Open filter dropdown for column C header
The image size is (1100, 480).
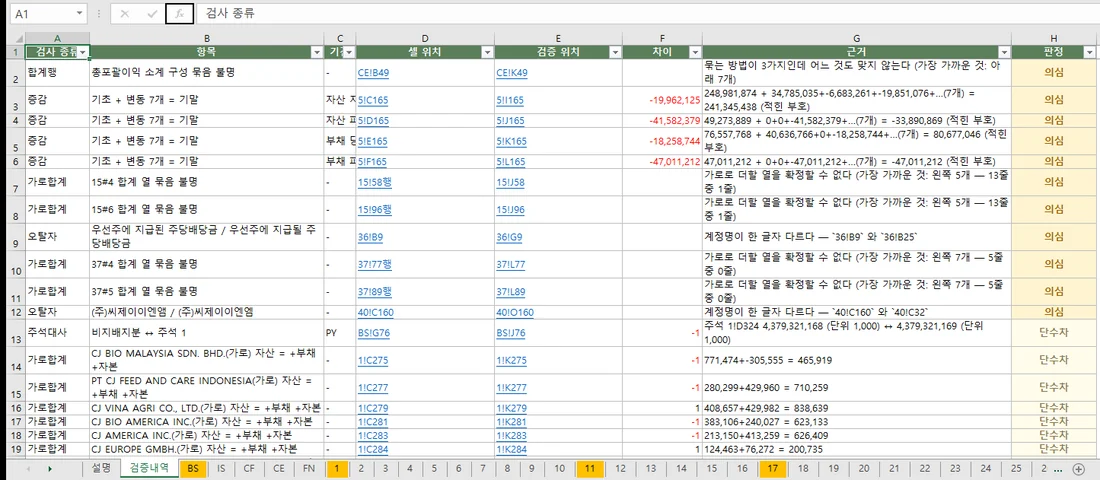point(349,52)
